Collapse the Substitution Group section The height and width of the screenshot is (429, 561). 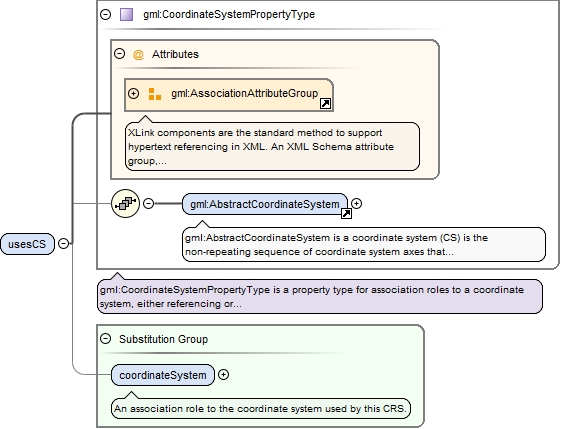106,338
